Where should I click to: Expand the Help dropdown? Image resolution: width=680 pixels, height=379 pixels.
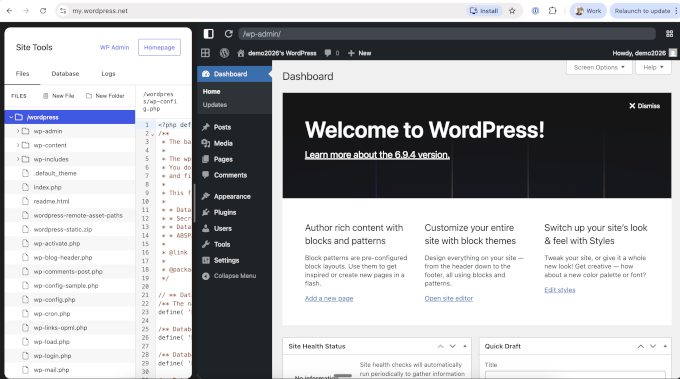click(x=653, y=67)
